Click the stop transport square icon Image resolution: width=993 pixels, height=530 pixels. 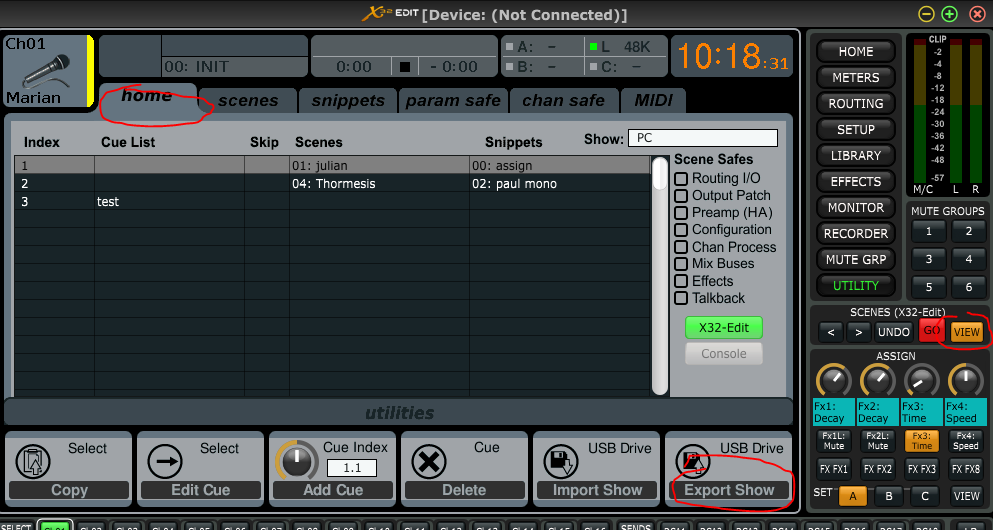coord(405,66)
